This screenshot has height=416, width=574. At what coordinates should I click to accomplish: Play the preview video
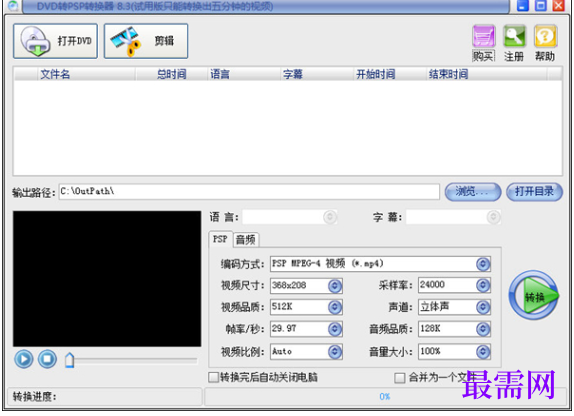coord(24,359)
